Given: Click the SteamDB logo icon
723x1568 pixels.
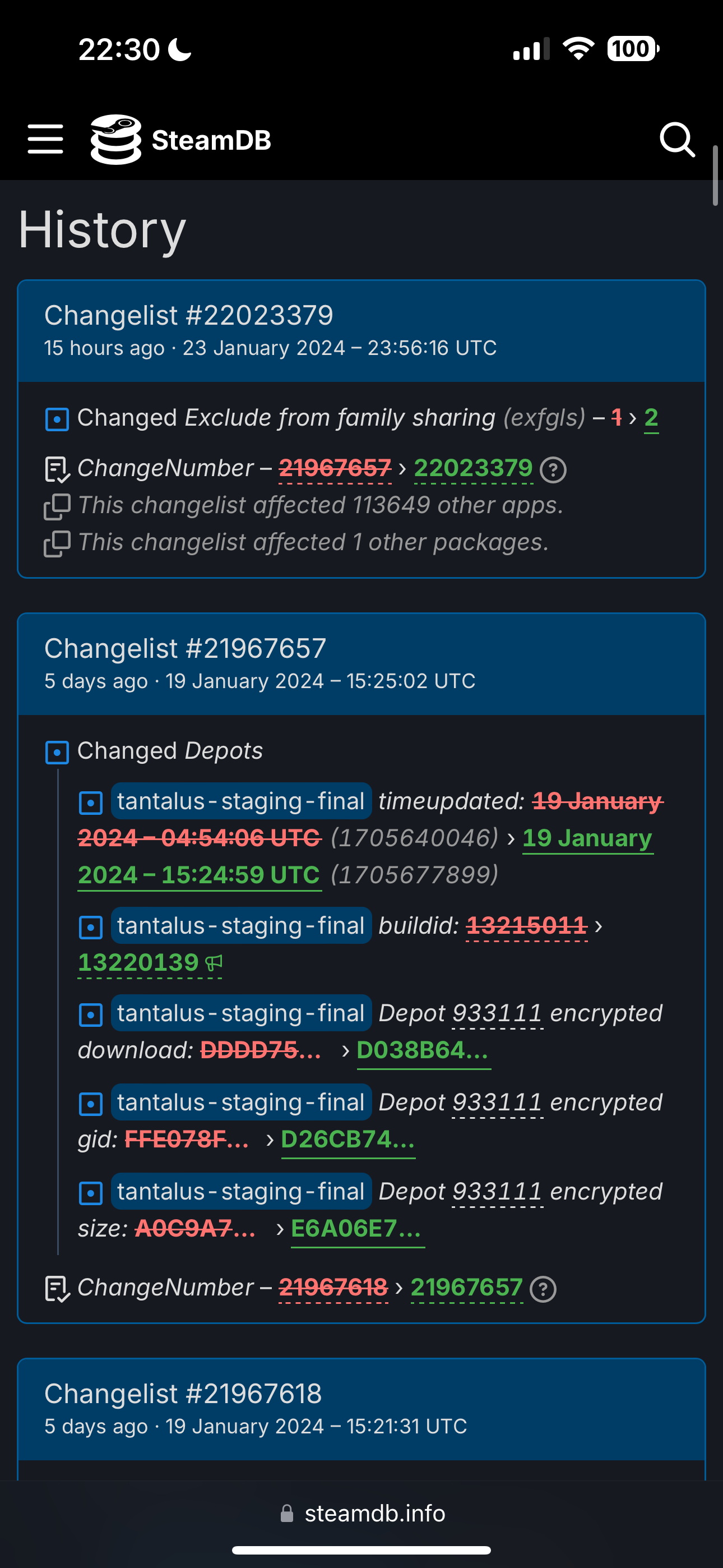Looking at the screenshot, I should (x=115, y=140).
